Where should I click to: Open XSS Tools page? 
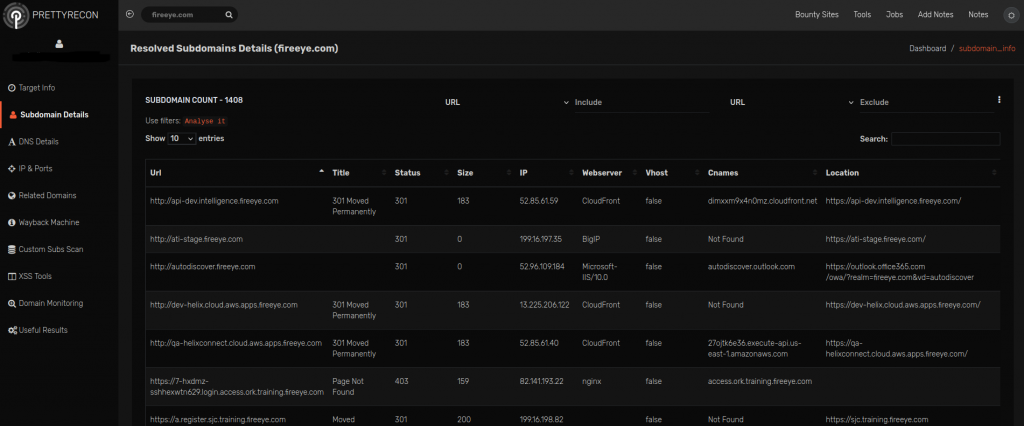coord(35,276)
